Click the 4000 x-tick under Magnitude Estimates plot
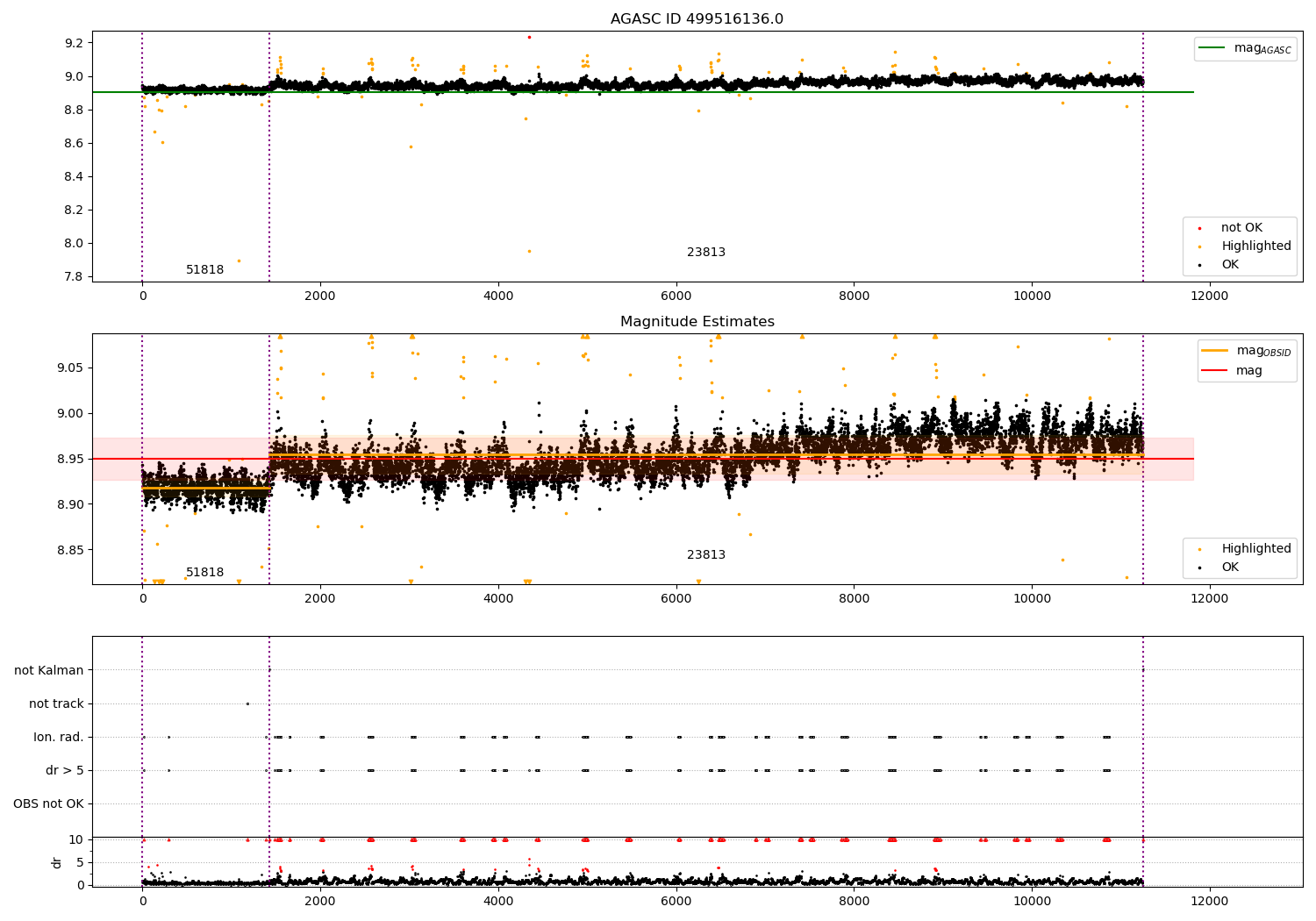Image resolution: width=1316 pixels, height=921 pixels. point(497,598)
